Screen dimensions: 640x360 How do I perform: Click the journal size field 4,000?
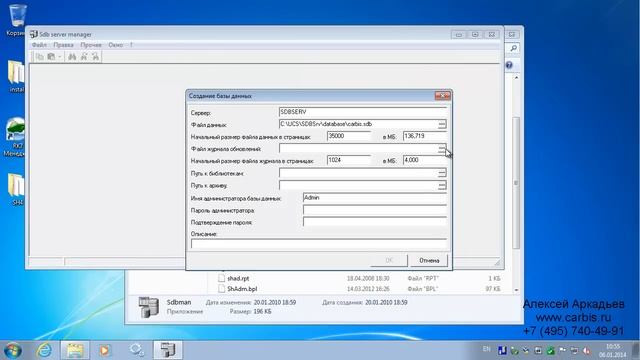(424, 160)
